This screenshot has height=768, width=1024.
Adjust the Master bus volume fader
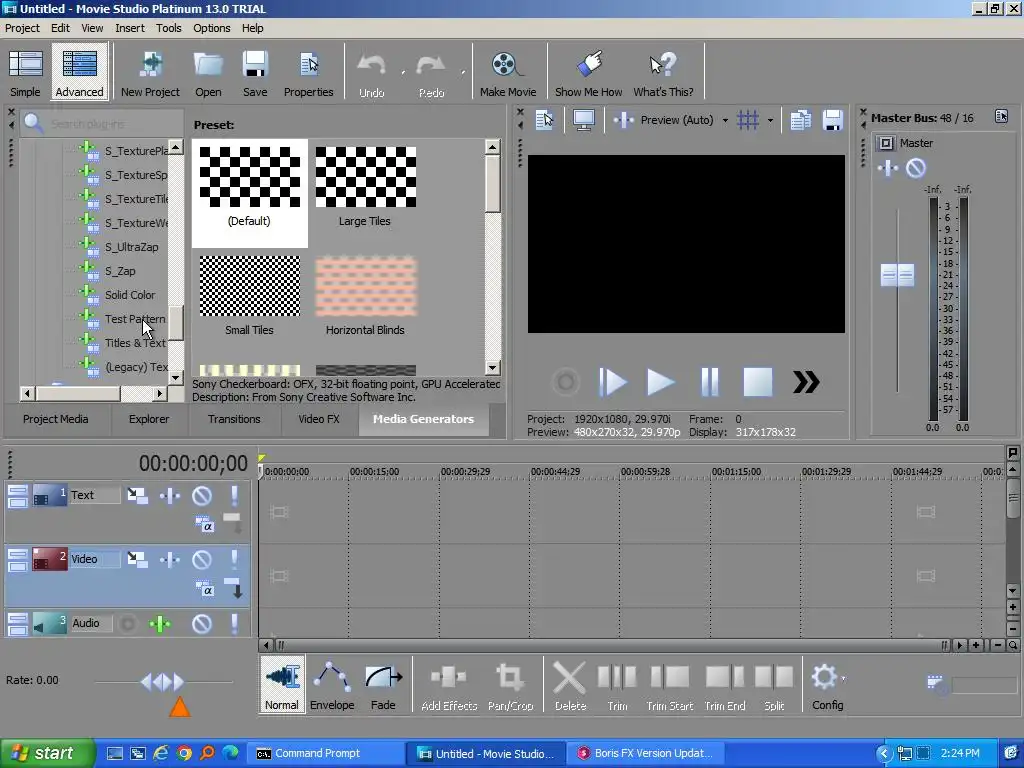click(x=897, y=275)
